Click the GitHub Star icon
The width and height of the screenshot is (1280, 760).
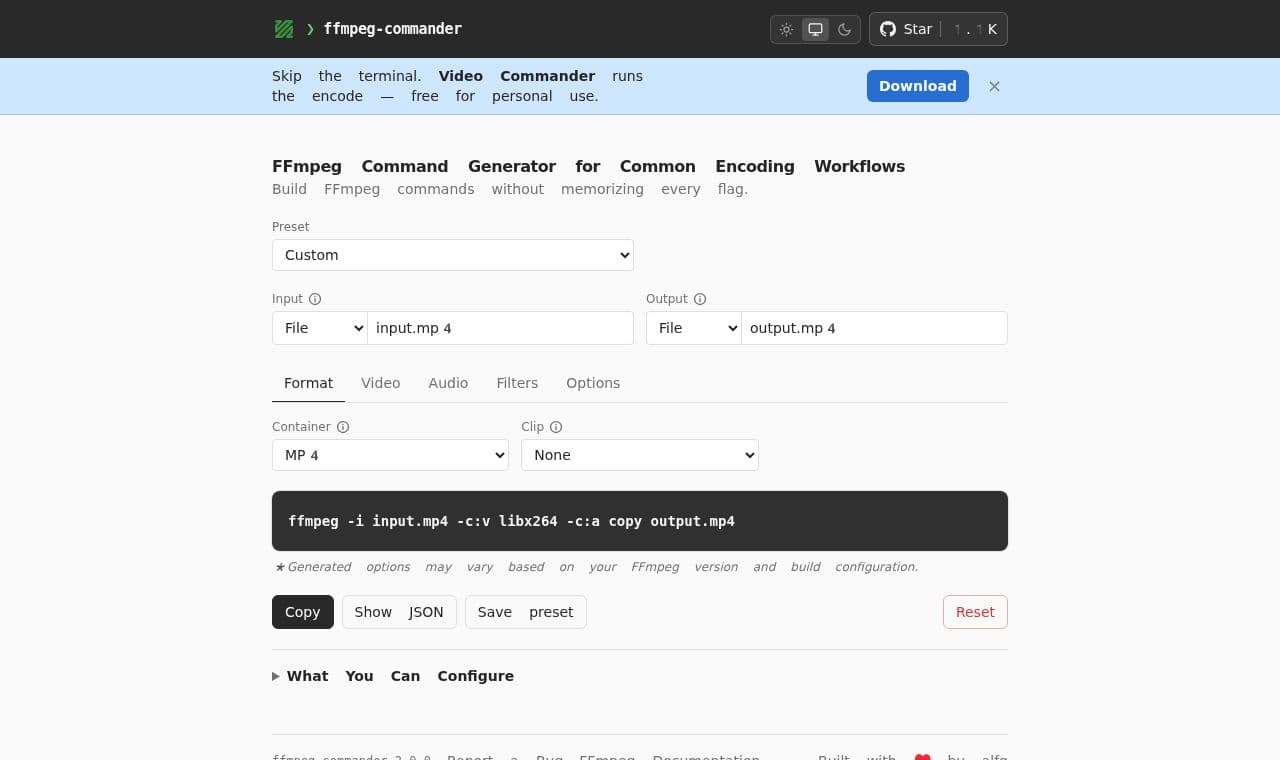pos(888,29)
